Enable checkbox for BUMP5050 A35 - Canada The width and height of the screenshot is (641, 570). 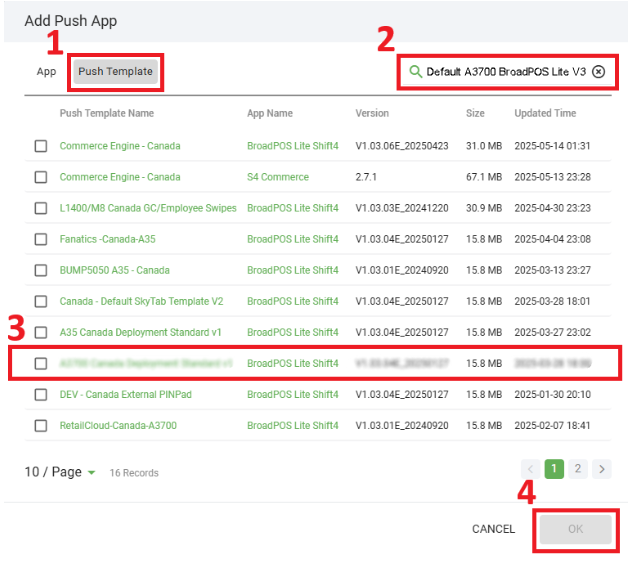(x=41, y=270)
